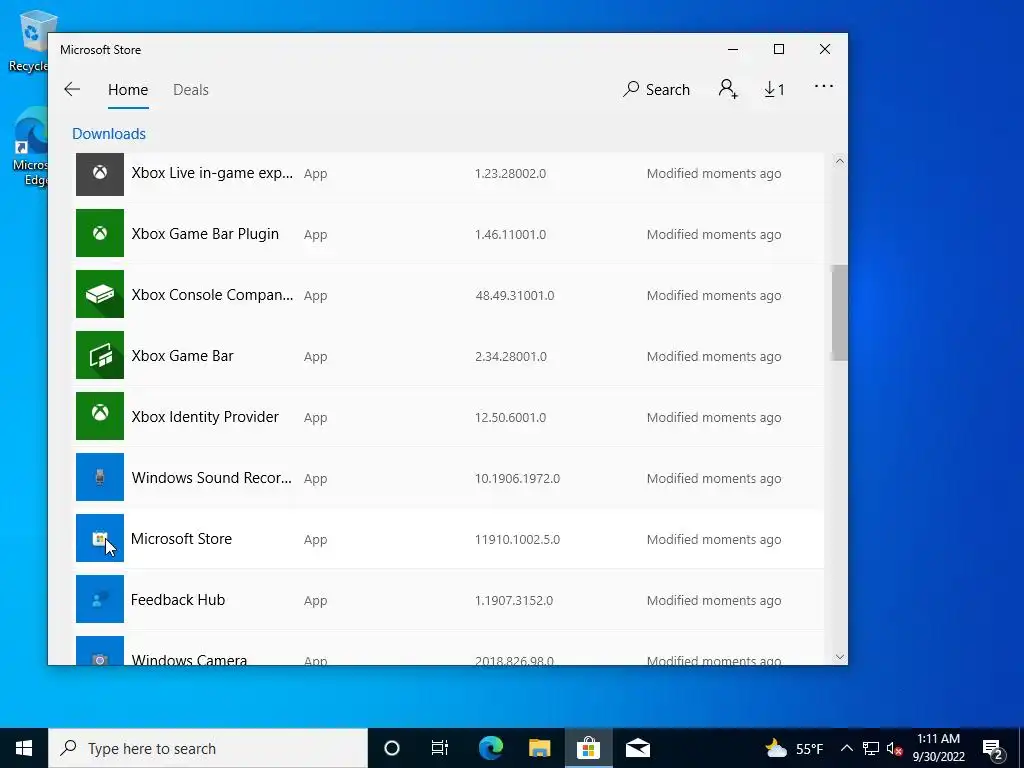
Task: Select the Xbox Game Bar name text
Action: (182, 356)
